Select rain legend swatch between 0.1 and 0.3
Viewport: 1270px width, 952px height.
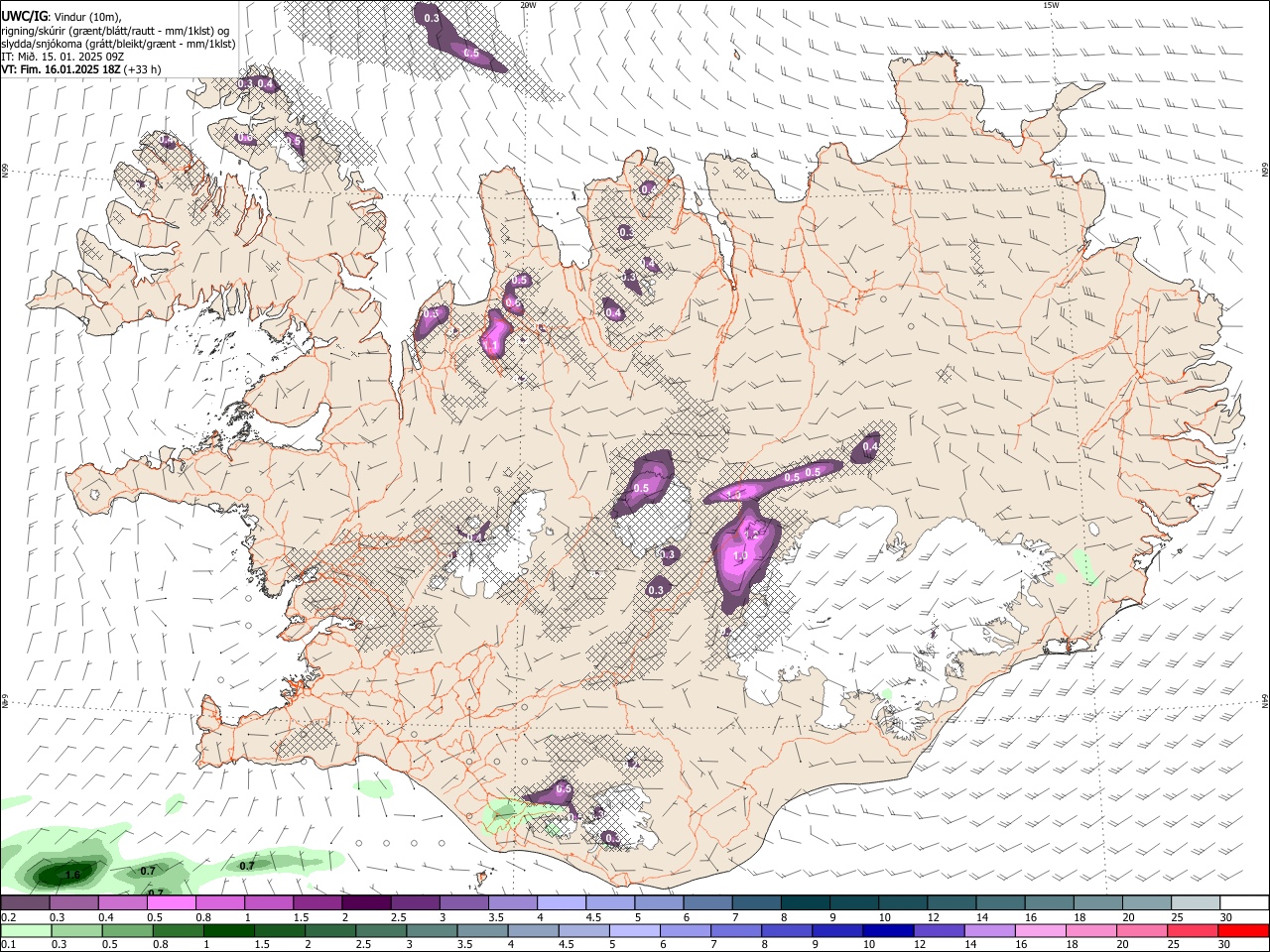pyautogui.click(x=25, y=930)
